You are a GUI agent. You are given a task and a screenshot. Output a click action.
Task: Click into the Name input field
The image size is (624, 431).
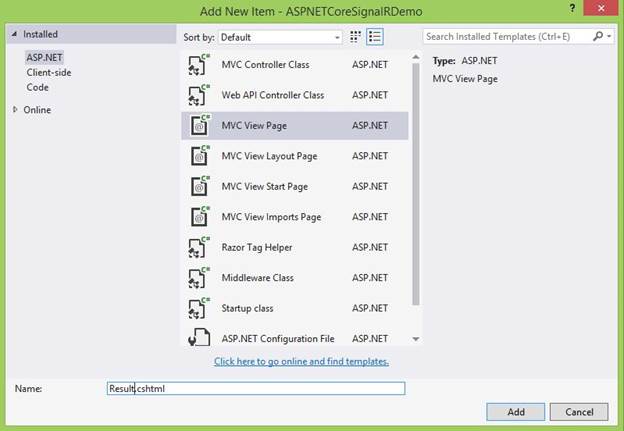pyautogui.click(x=256, y=388)
